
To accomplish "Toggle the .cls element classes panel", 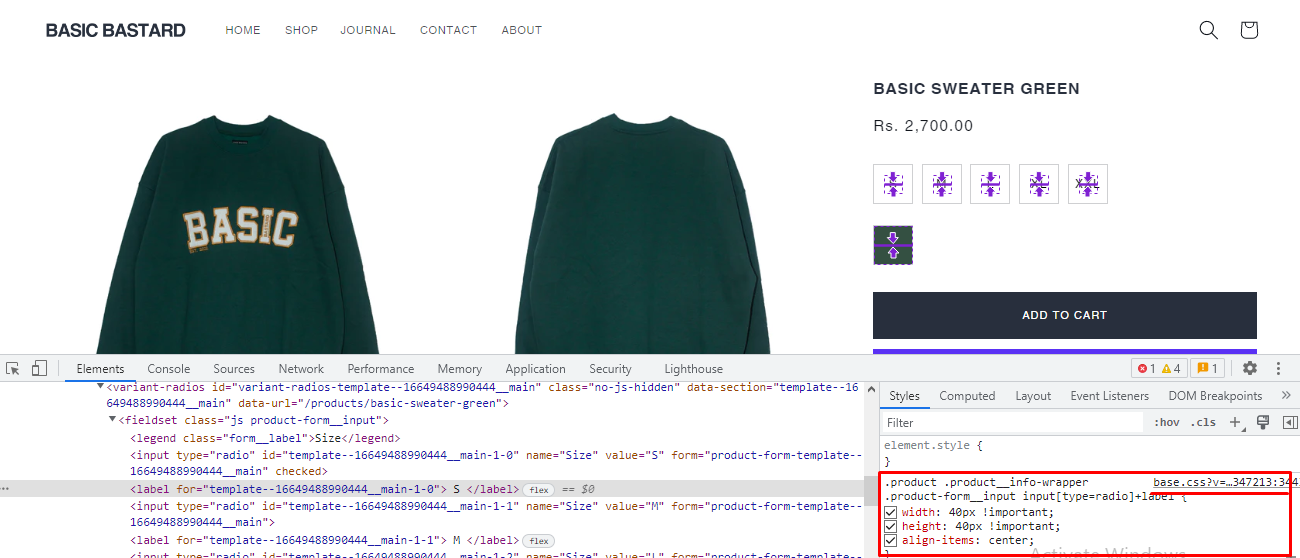I will coord(1205,422).
